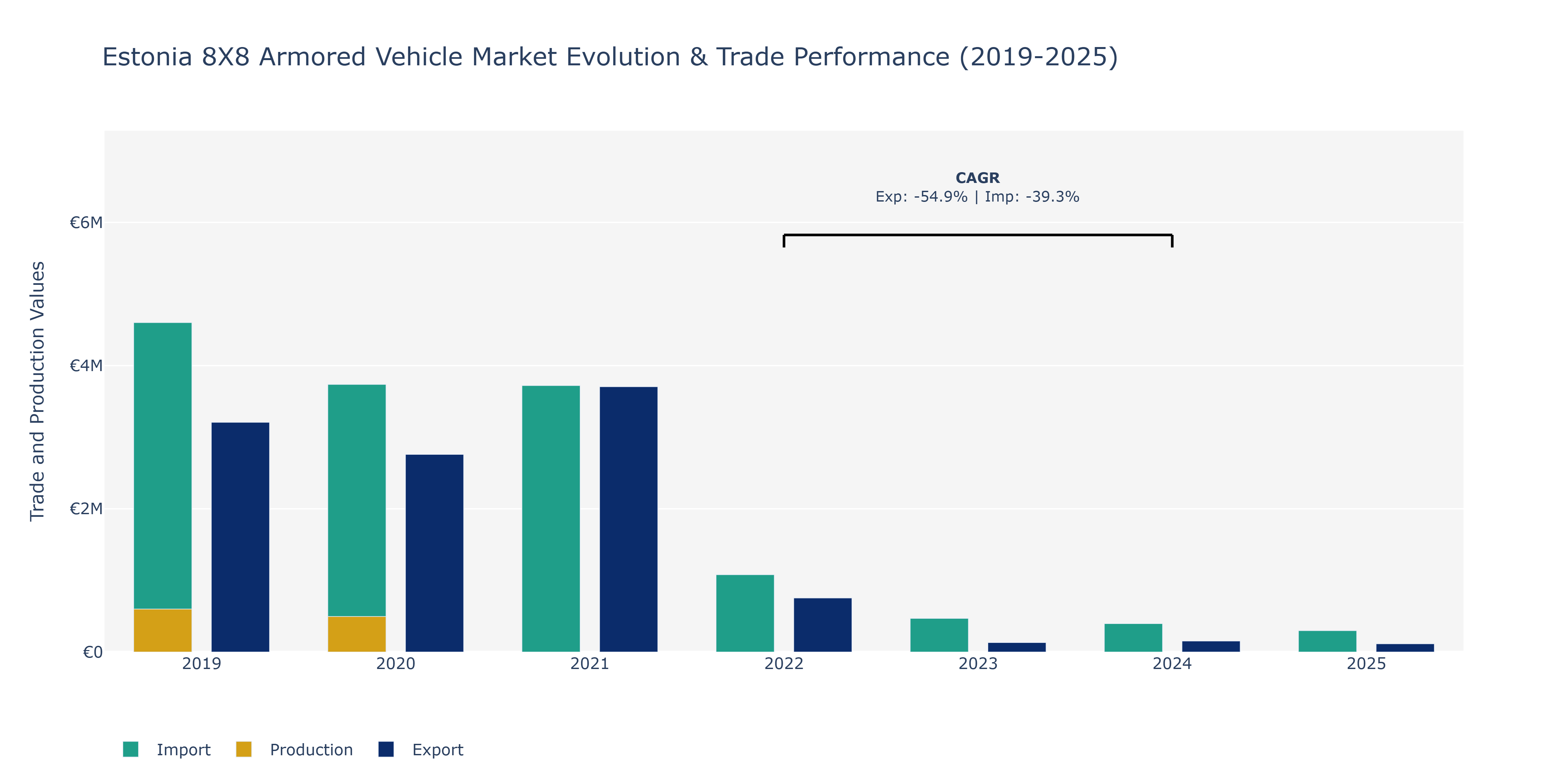The image size is (1568, 784).
Task: Select the 2019 green Import bar
Action: (163, 465)
